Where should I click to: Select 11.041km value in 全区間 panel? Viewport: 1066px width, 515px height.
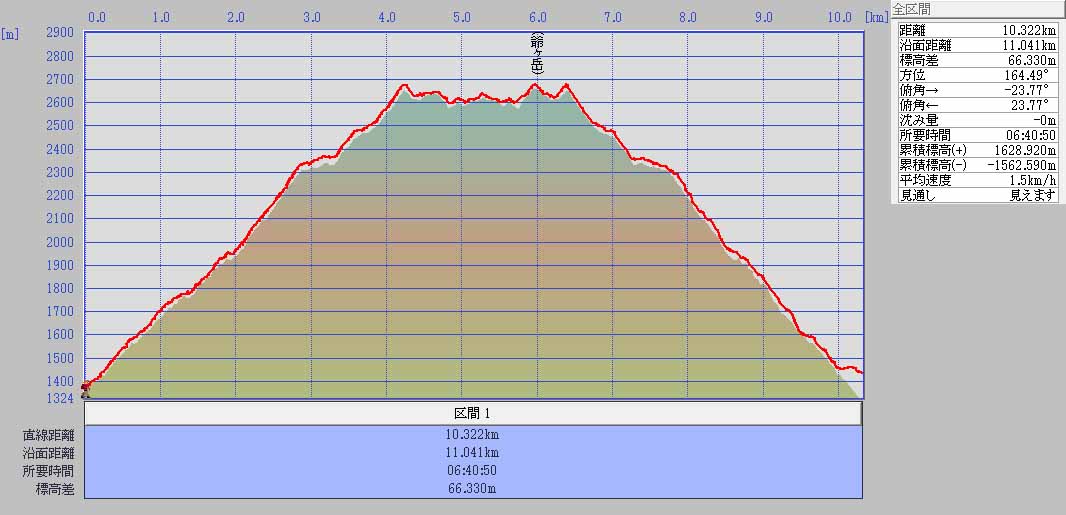click(1029, 46)
